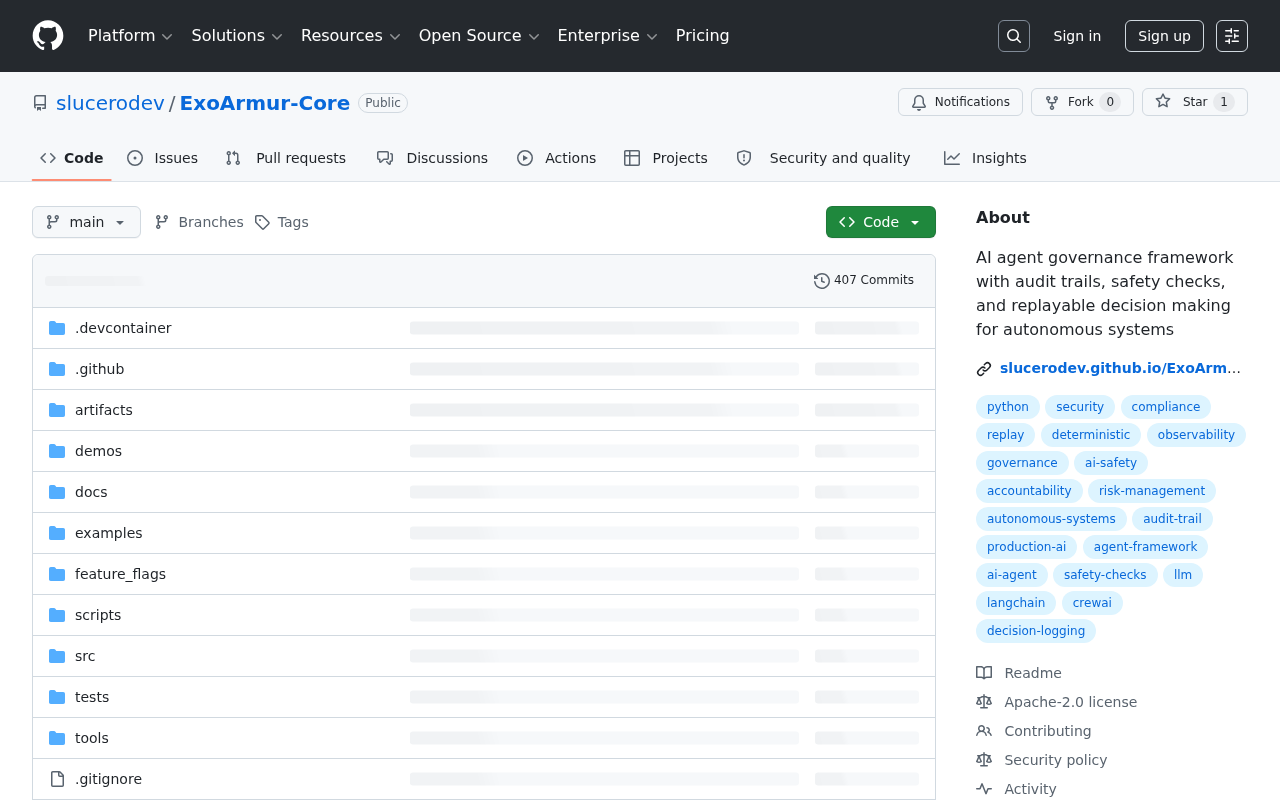Select the python topic tag
The width and height of the screenshot is (1280, 800).
pos(1008,407)
